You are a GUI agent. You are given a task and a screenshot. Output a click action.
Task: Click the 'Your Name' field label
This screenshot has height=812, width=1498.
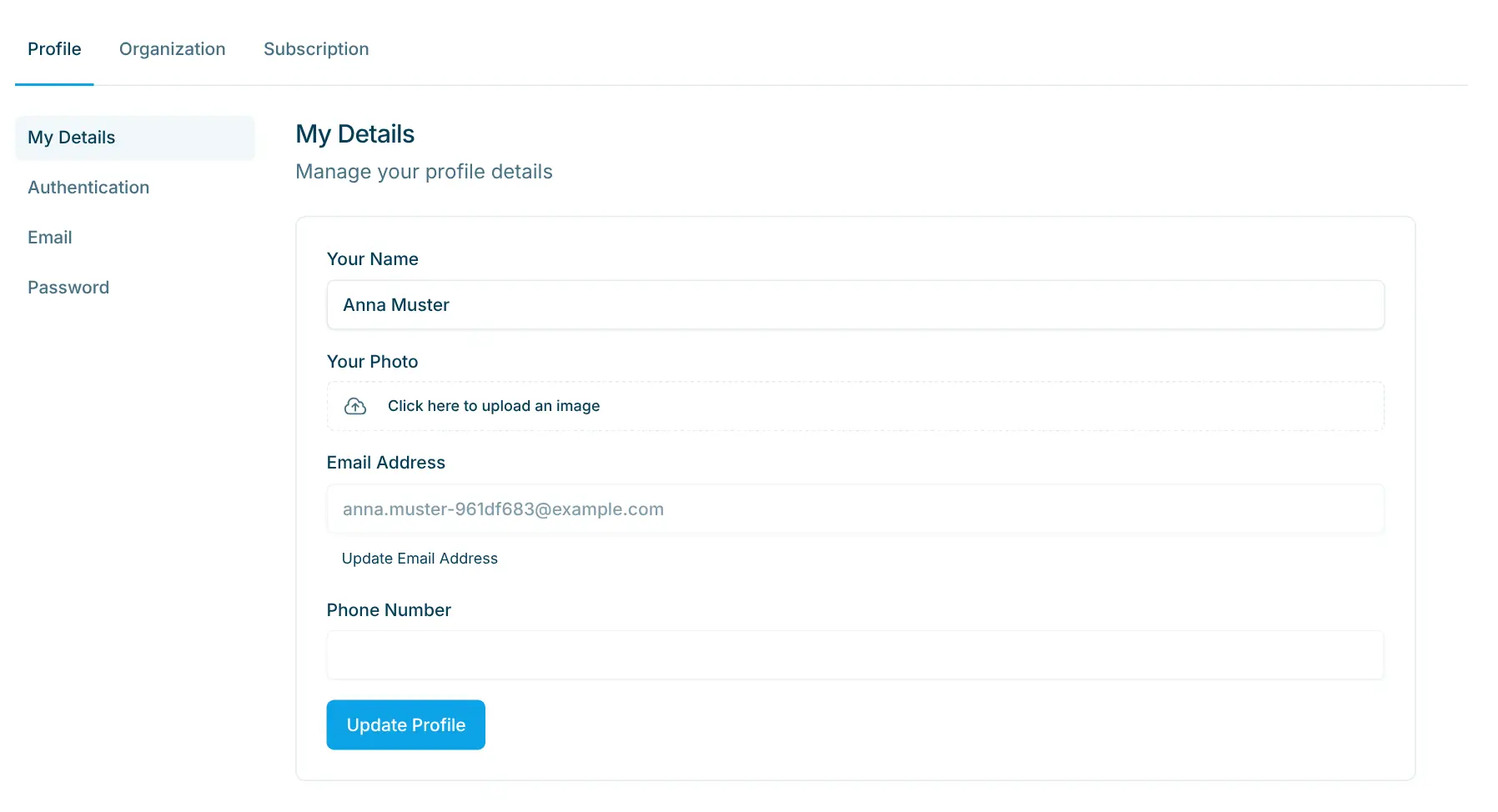coord(373,259)
